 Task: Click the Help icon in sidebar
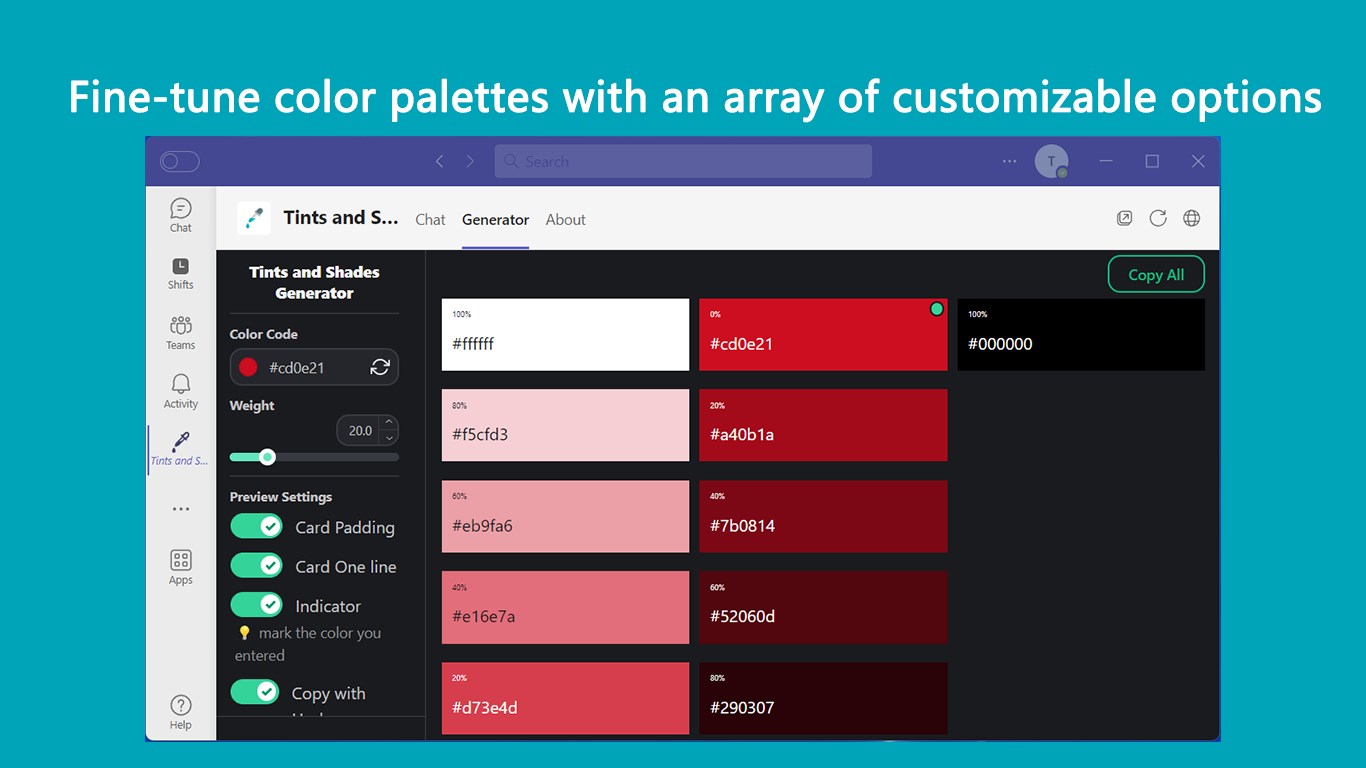pyautogui.click(x=180, y=711)
